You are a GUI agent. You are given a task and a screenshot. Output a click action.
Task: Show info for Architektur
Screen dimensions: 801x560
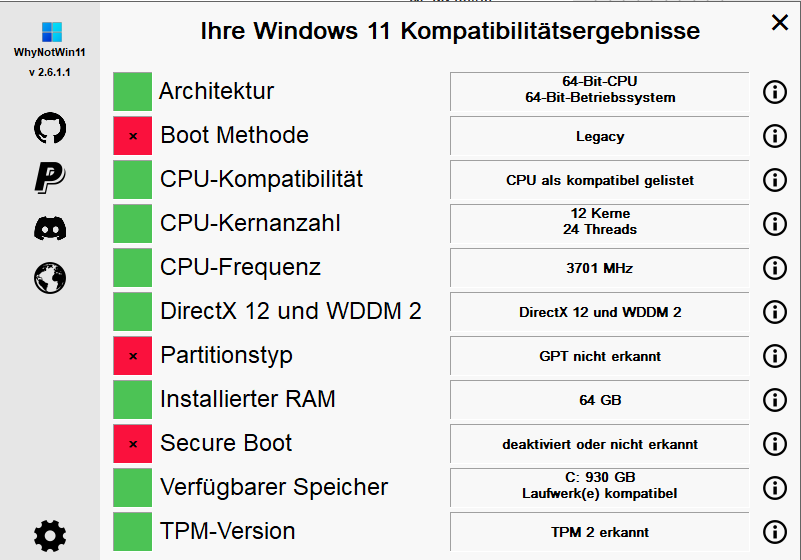pyautogui.click(x=775, y=92)
